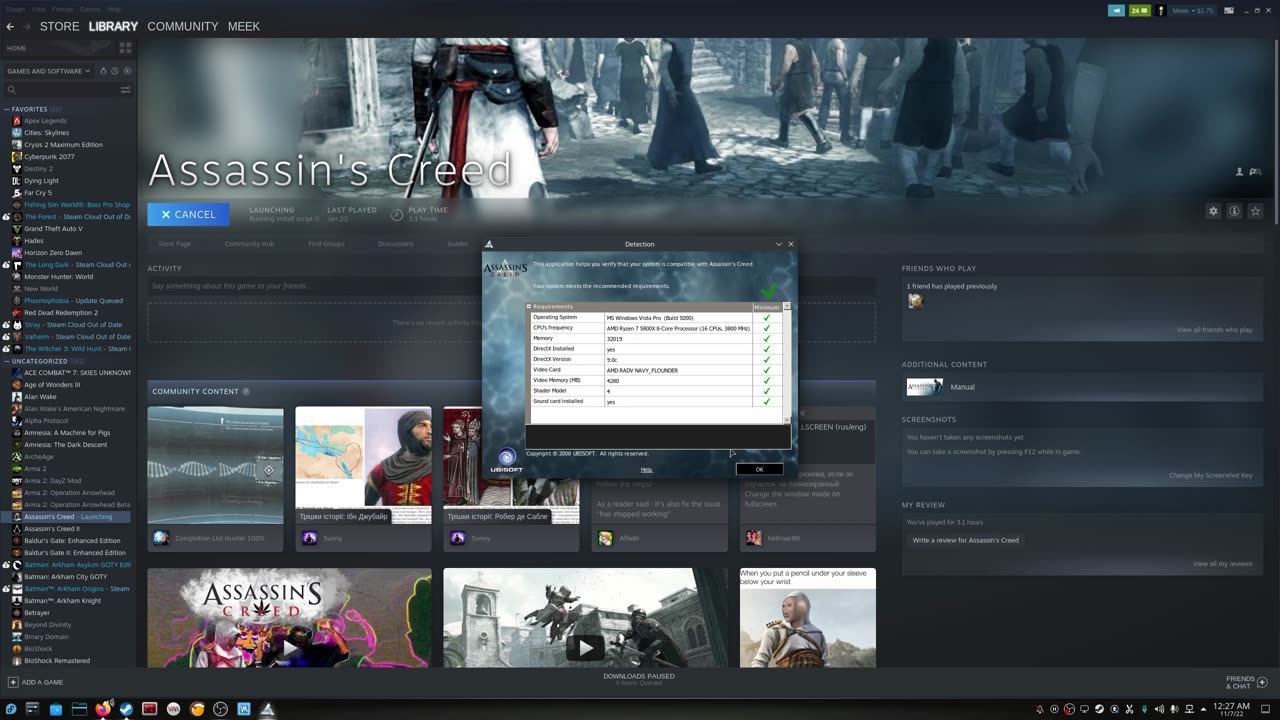Open the Discussions link
1280x720 pixels.
(x=396, y=244)
